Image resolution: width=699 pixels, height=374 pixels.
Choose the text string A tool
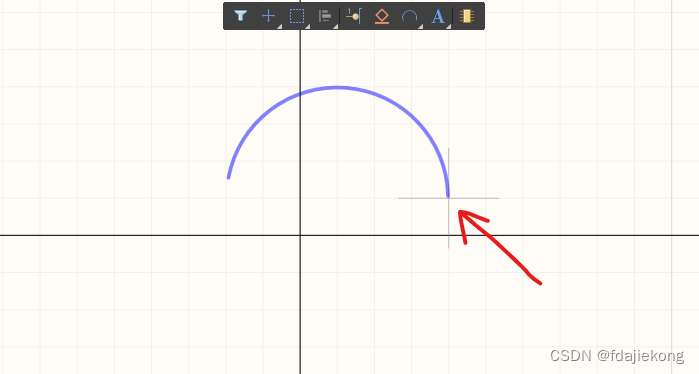[x=438, y=16]
